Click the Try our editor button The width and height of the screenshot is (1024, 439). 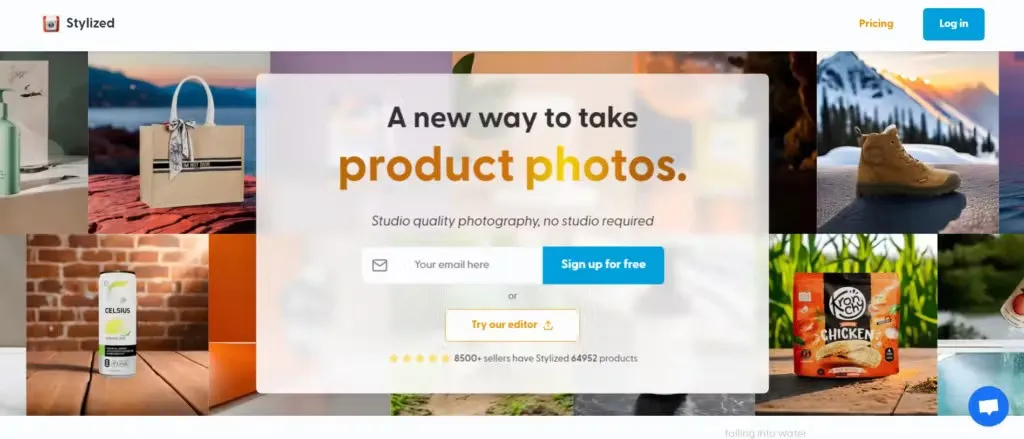[x=512, y=325]
